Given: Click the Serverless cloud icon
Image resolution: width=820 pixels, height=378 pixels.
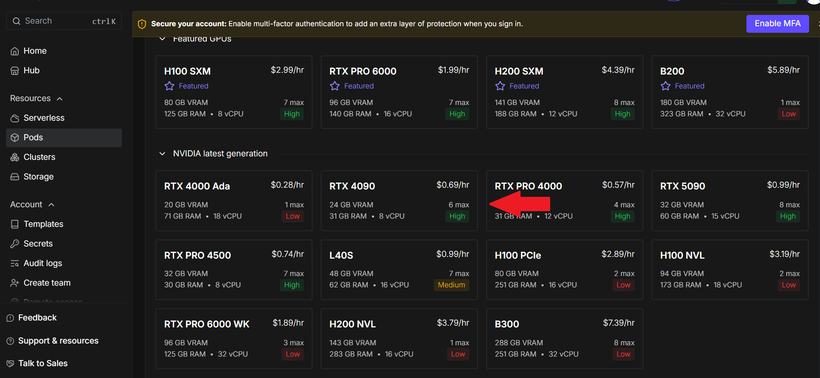Looking at the screenshot, I should coord(15,118).
